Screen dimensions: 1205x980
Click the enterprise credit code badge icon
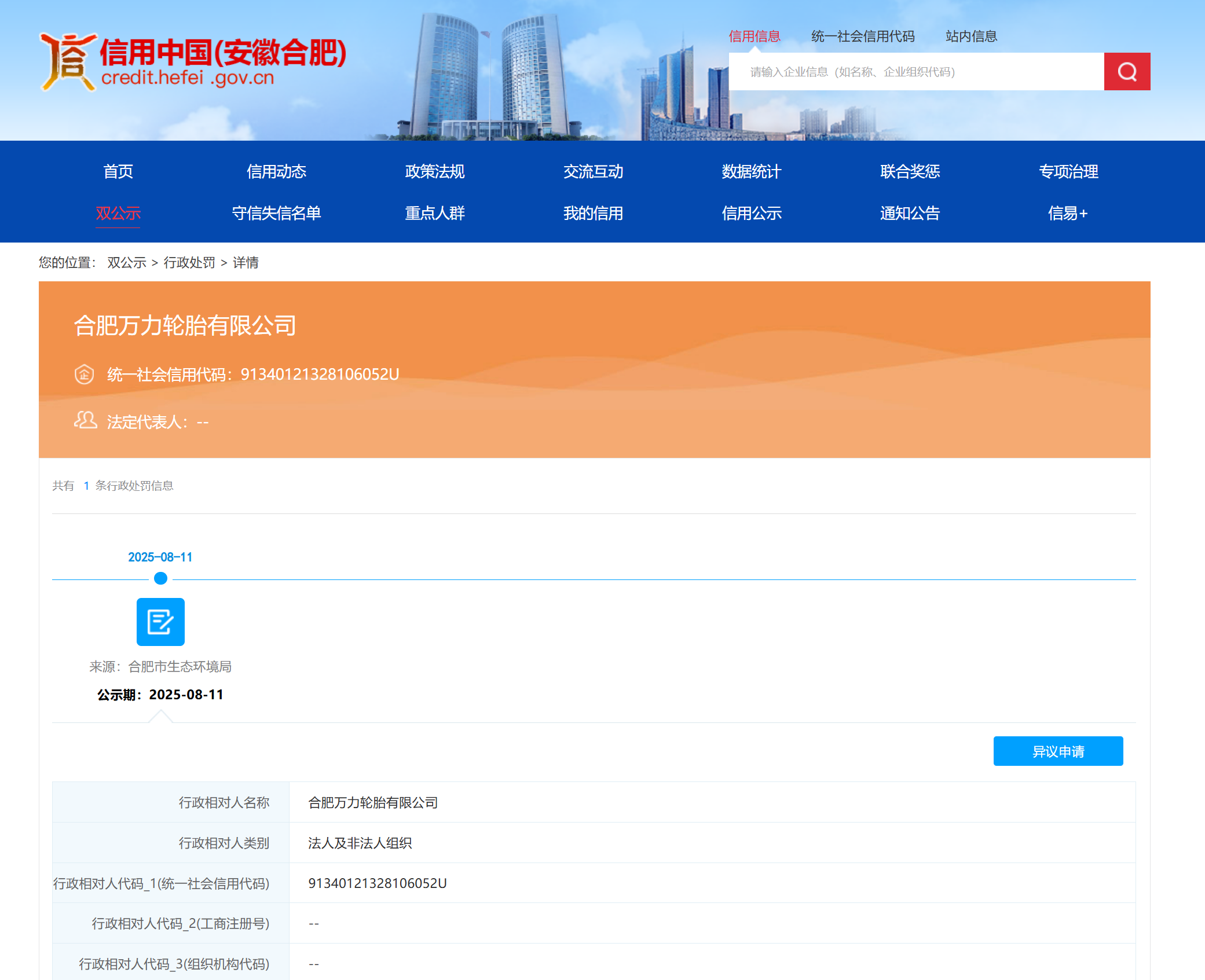pyautogui.click(x=85, y=374)
